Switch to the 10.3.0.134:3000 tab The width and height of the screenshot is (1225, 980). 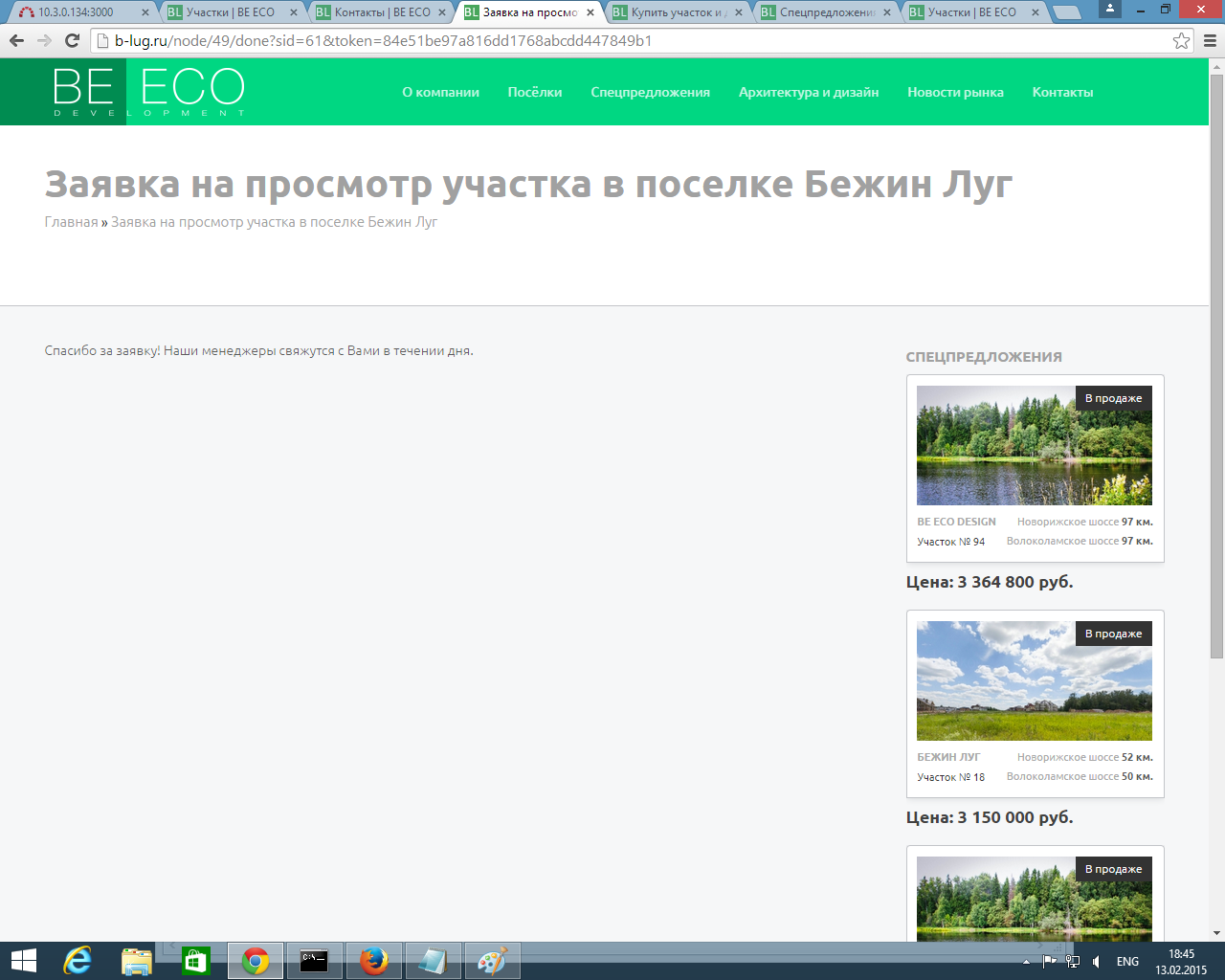pyautogui.click(x=76, y=12)
